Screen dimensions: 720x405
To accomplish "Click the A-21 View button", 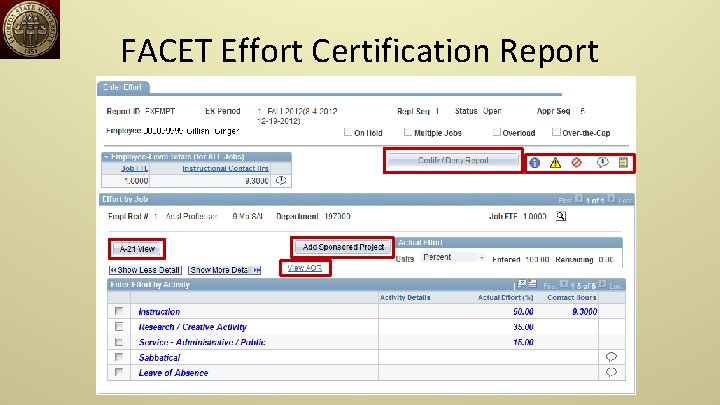I will 137,249.
